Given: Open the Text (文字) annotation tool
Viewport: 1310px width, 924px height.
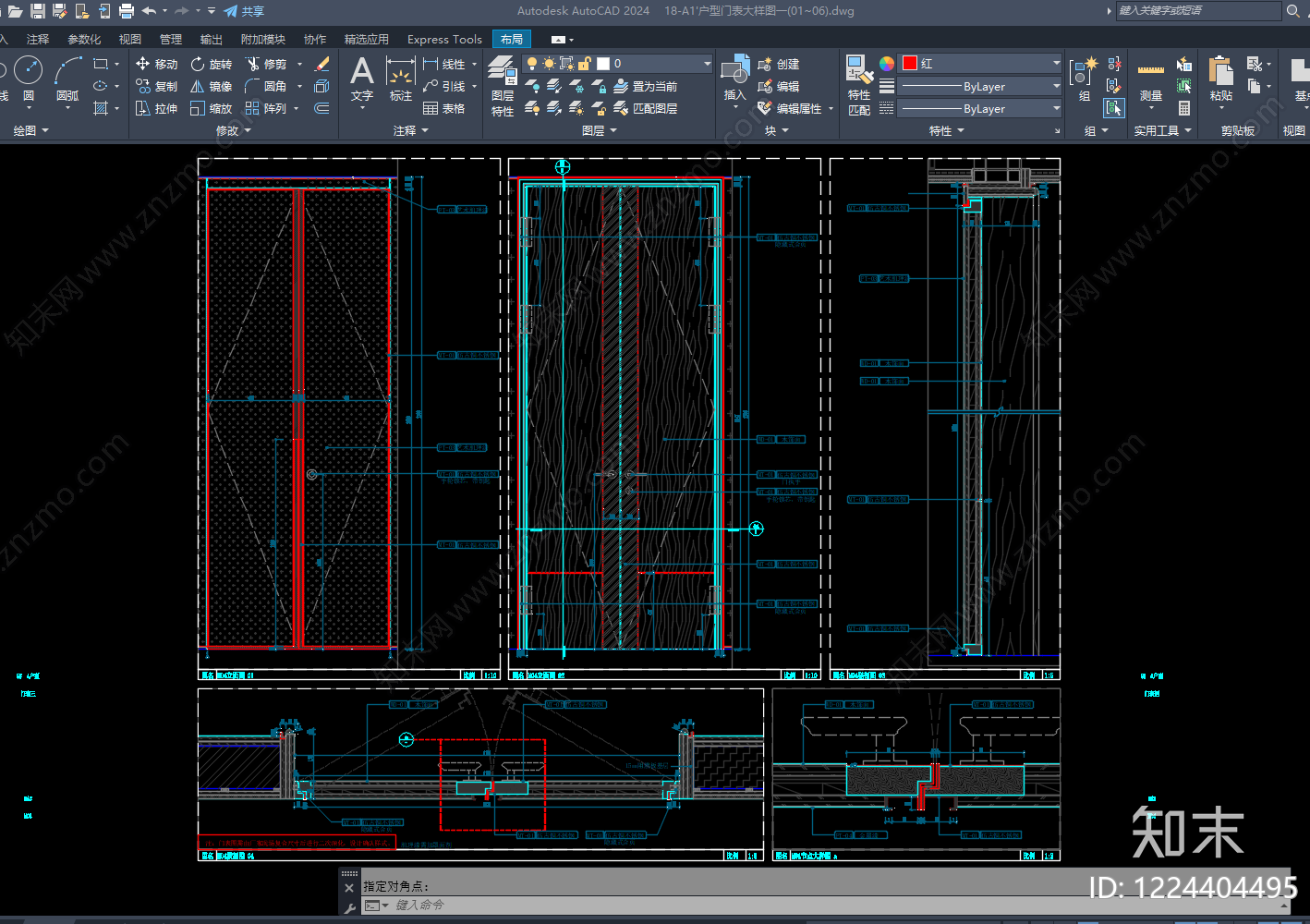Looking at the screenshot, I should pyautogui.click(x=362, y=79).
